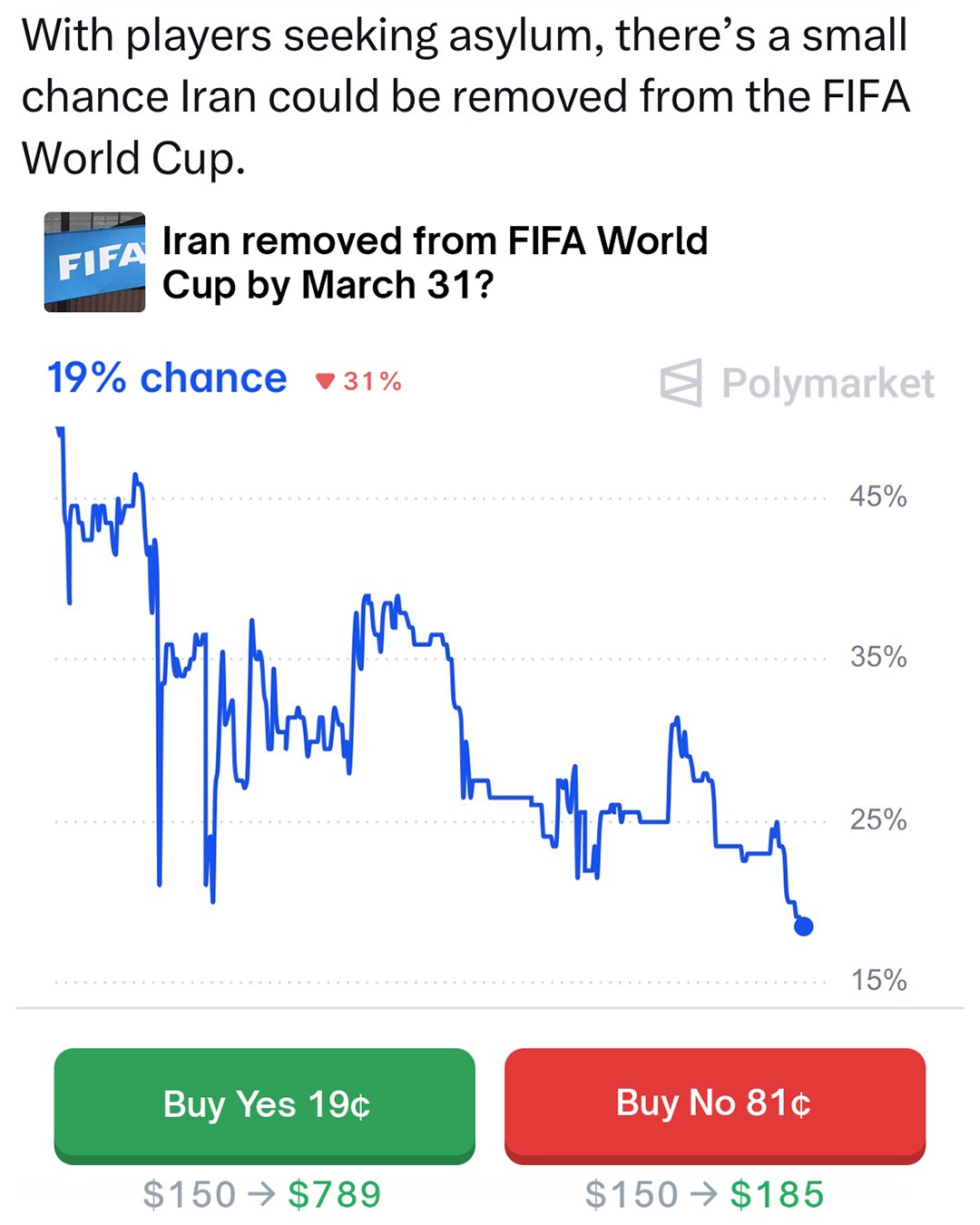Click the '19% chance' label
This screenshot has width=980, height=1225.
point(167,378)
